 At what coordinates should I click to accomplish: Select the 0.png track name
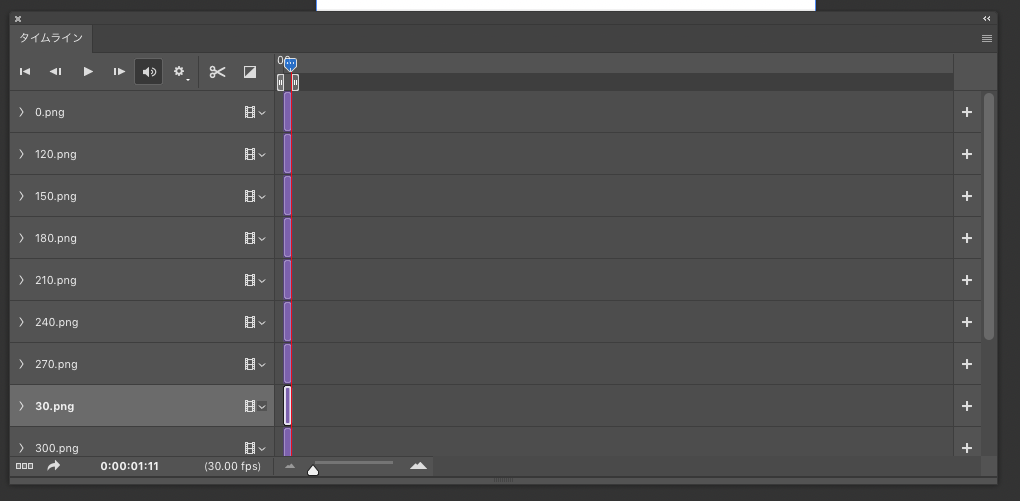(49, 113)
